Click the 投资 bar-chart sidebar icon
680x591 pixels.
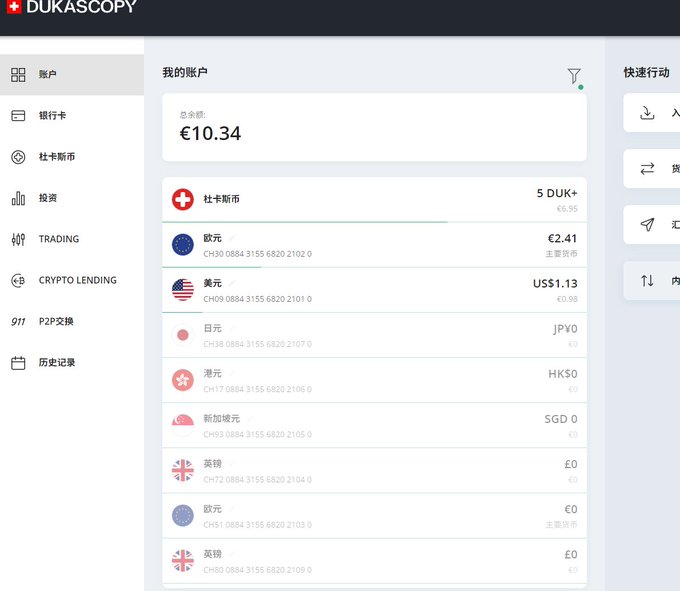[18, 198]
